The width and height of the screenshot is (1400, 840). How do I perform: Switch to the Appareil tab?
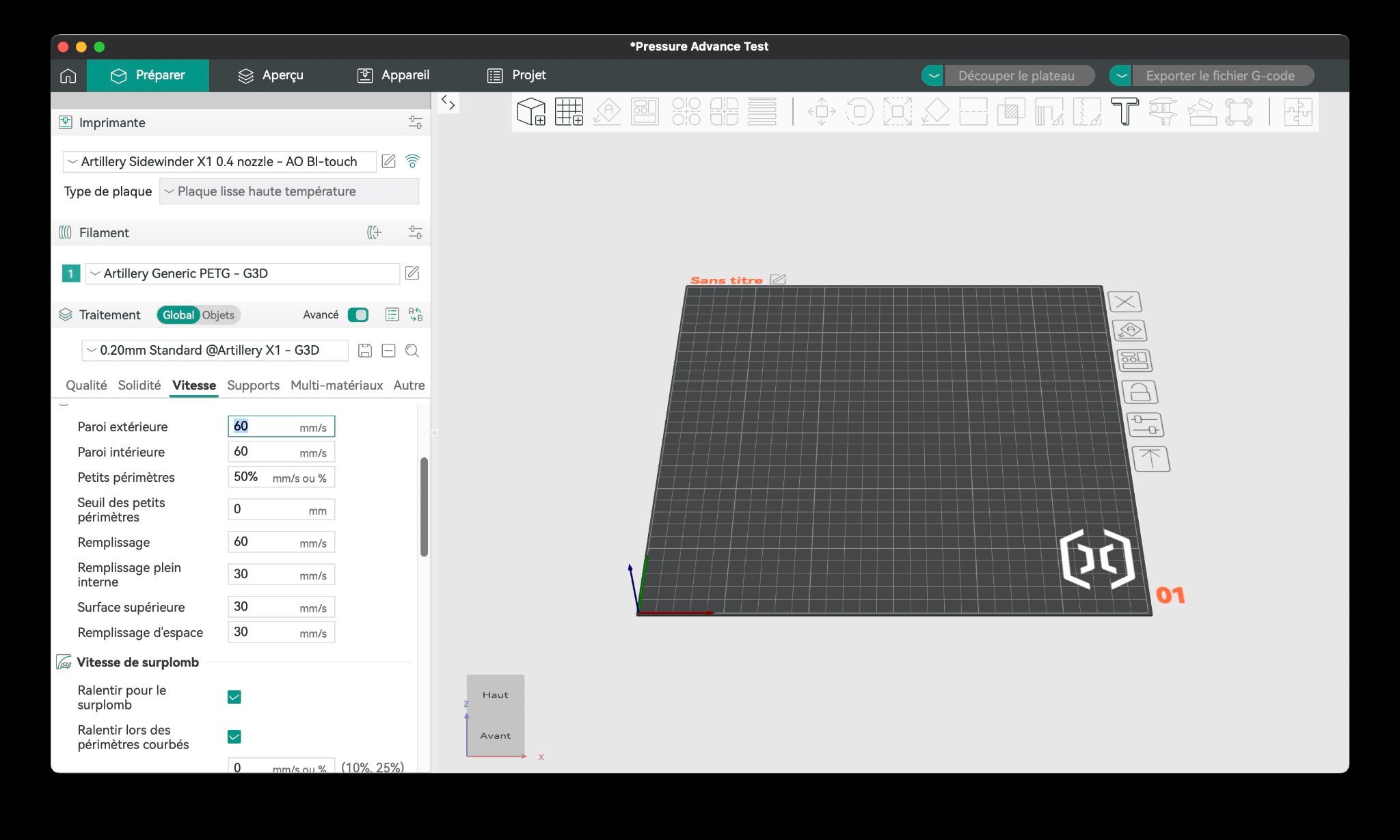tap(393, 75)
